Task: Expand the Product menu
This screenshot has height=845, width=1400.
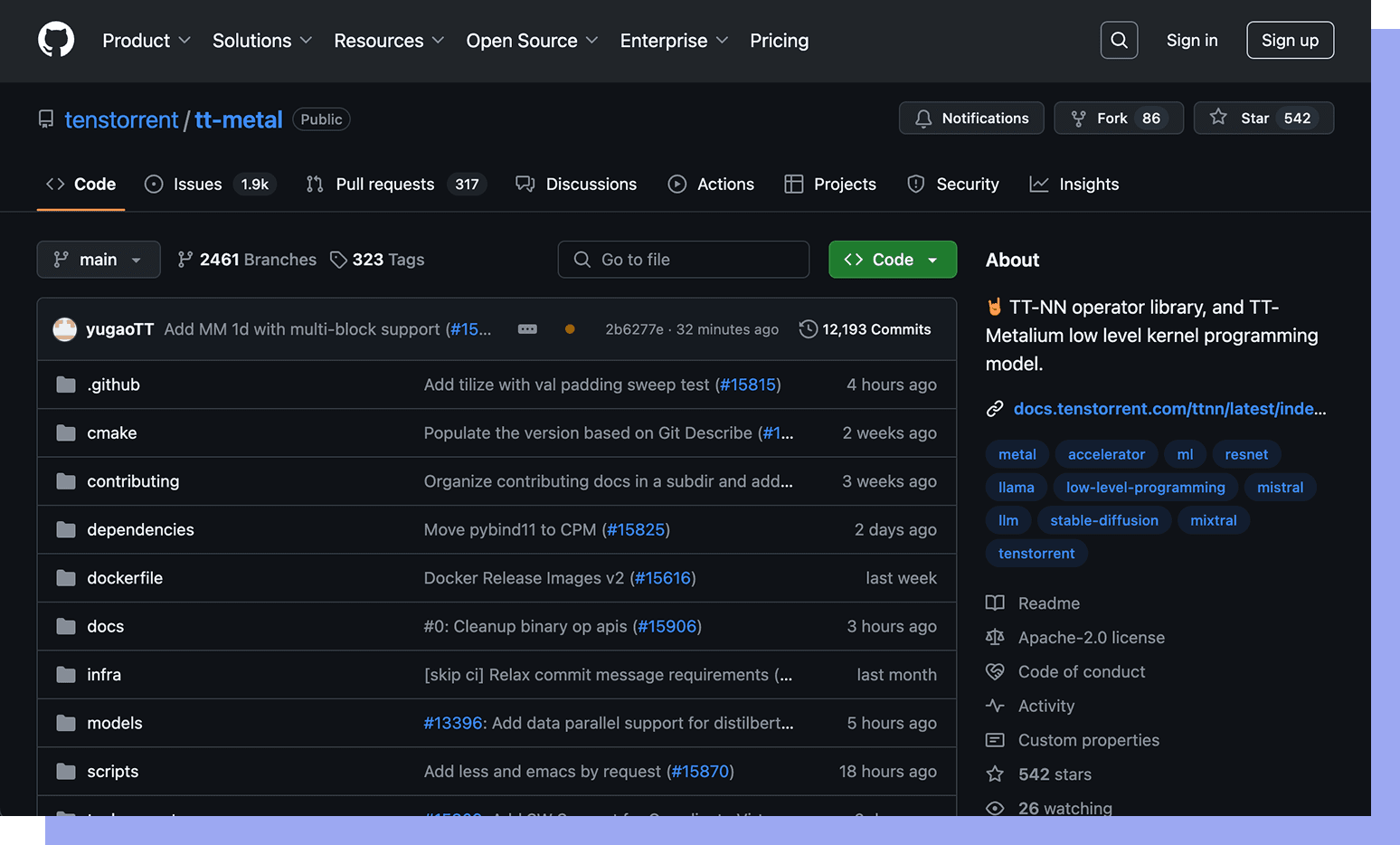Action: point(146,41)
